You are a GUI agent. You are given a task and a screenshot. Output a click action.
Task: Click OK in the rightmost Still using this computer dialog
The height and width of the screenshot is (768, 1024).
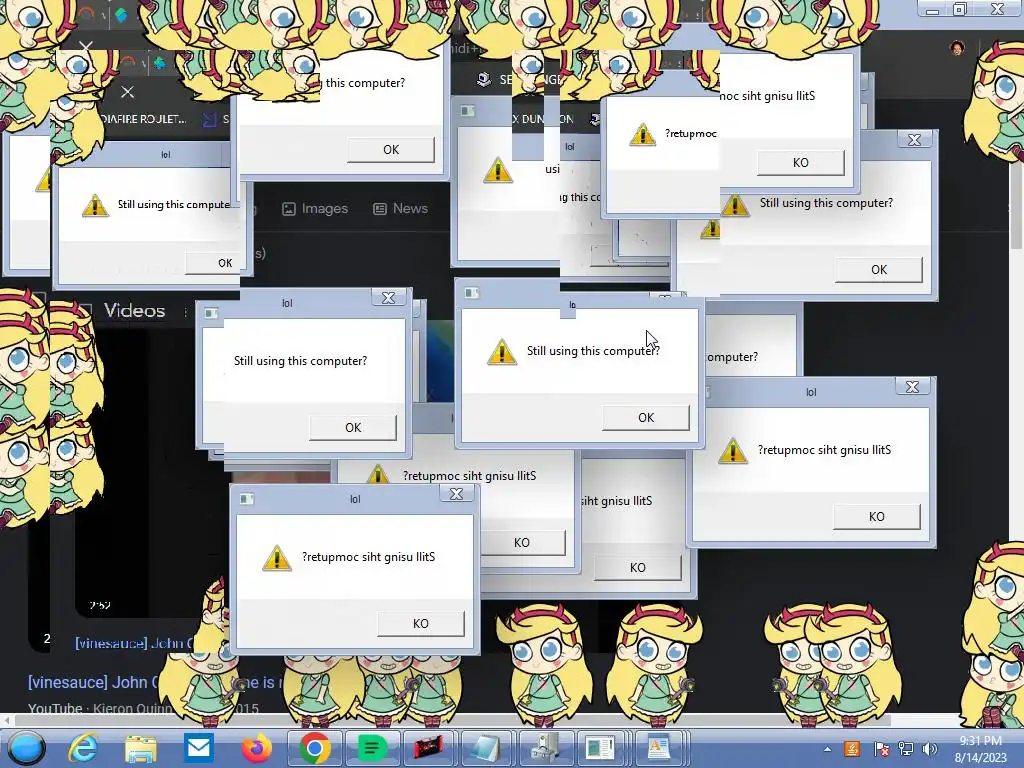coord(878,269)
